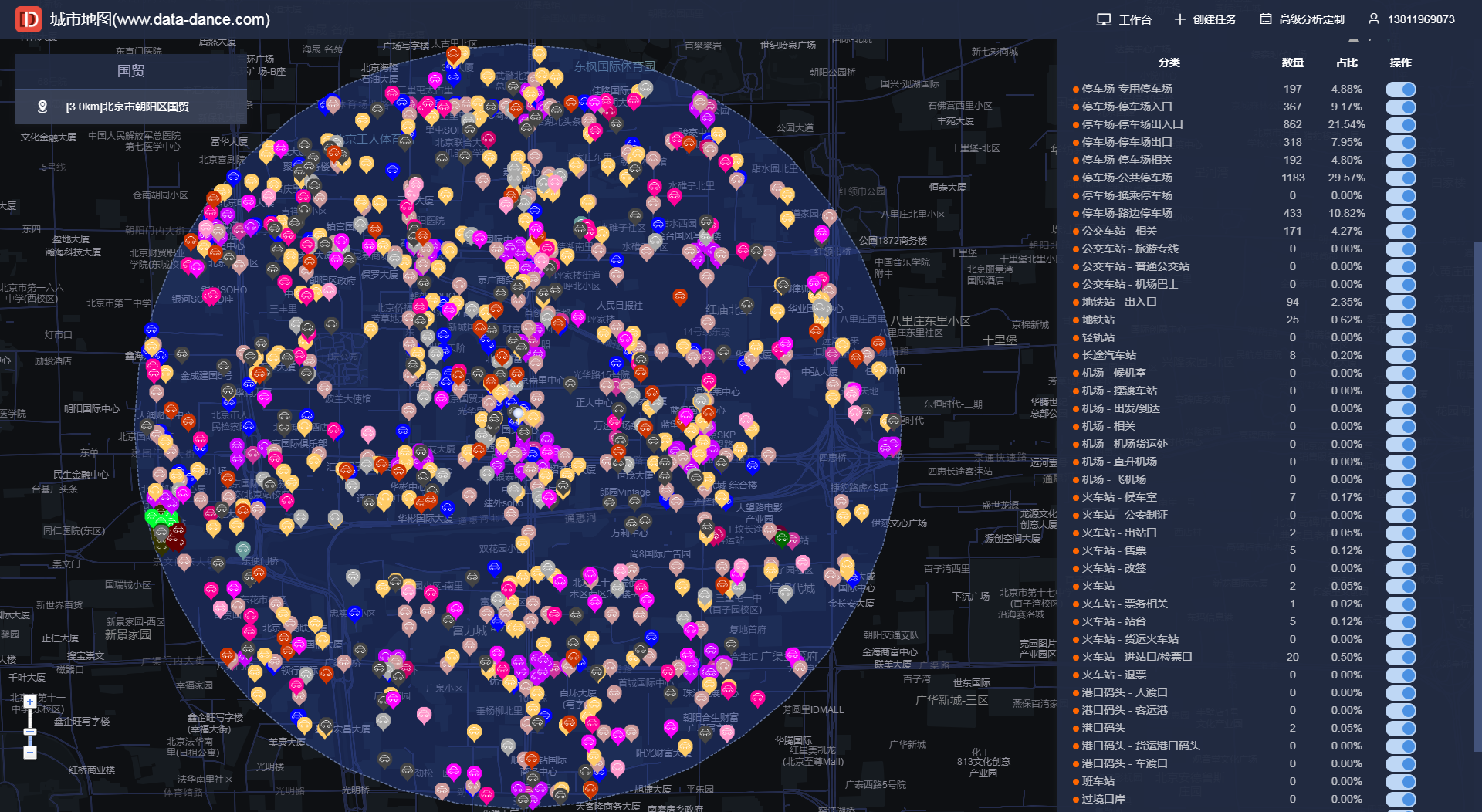Click the location pin icon beside [3.0km]
This screenshot has width=1482, height=812.
click(x=43, y=107)
